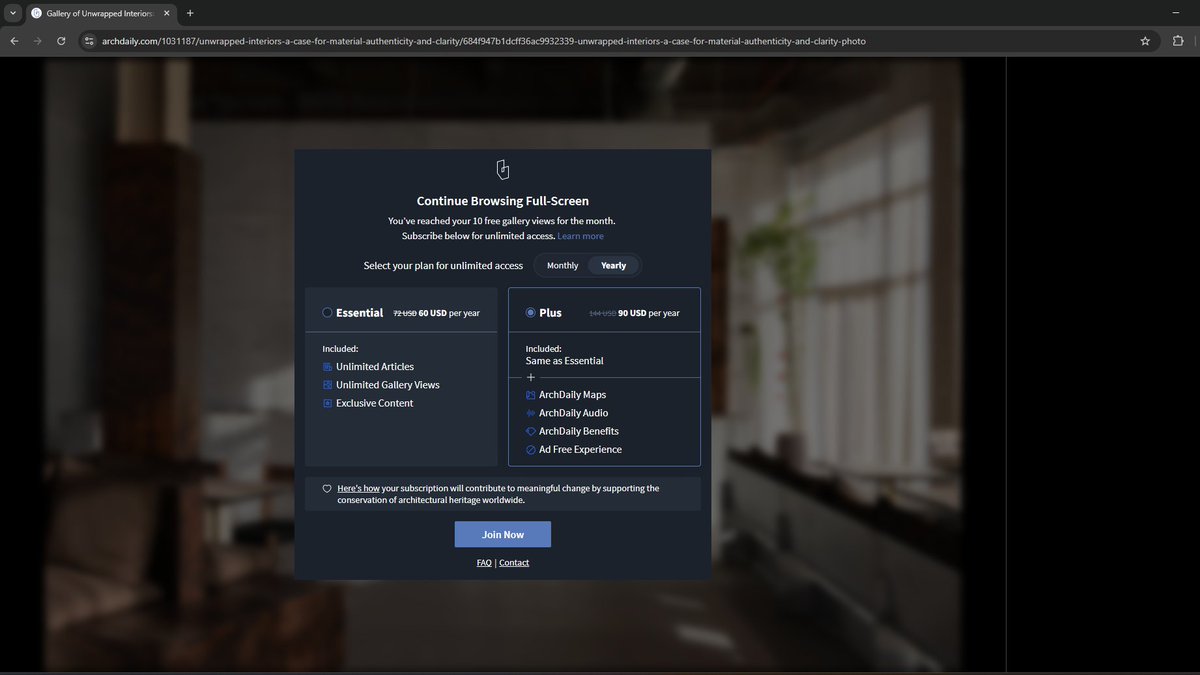
Task: Bookmark this page with star icon
Action: pyautogui.click(x=1145, y=41)
